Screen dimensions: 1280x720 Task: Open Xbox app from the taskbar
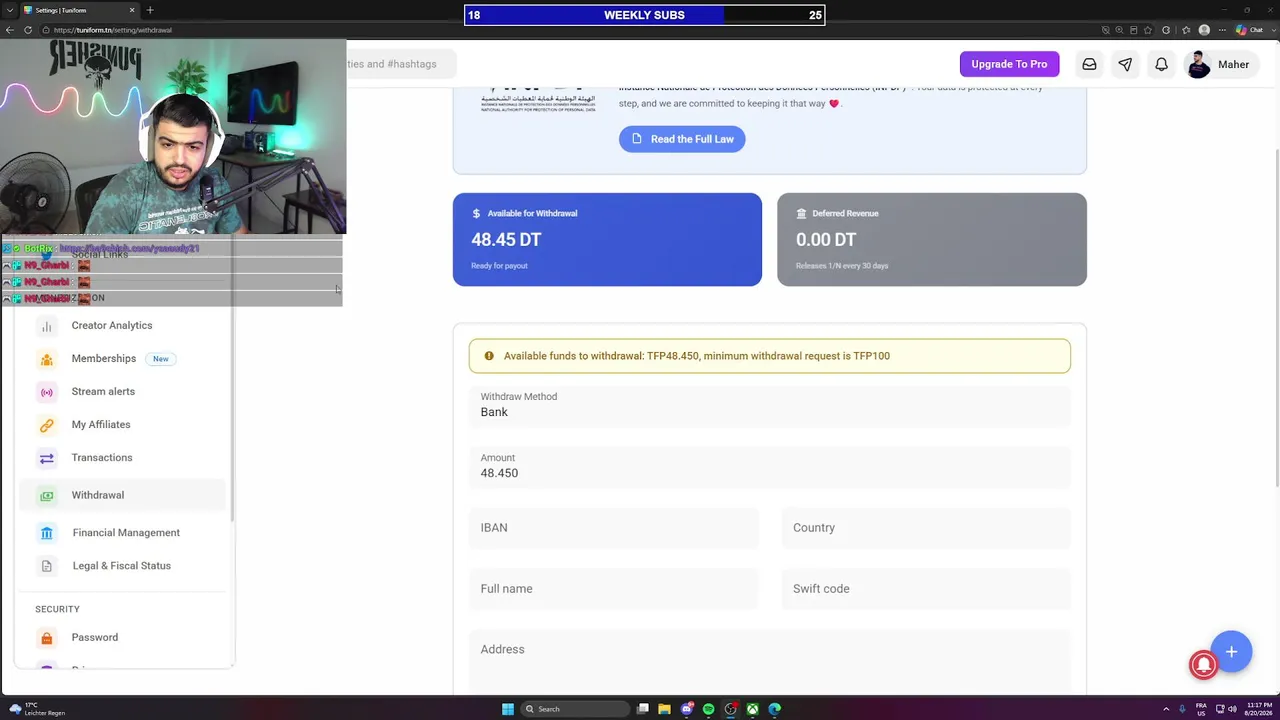[752, 709]
